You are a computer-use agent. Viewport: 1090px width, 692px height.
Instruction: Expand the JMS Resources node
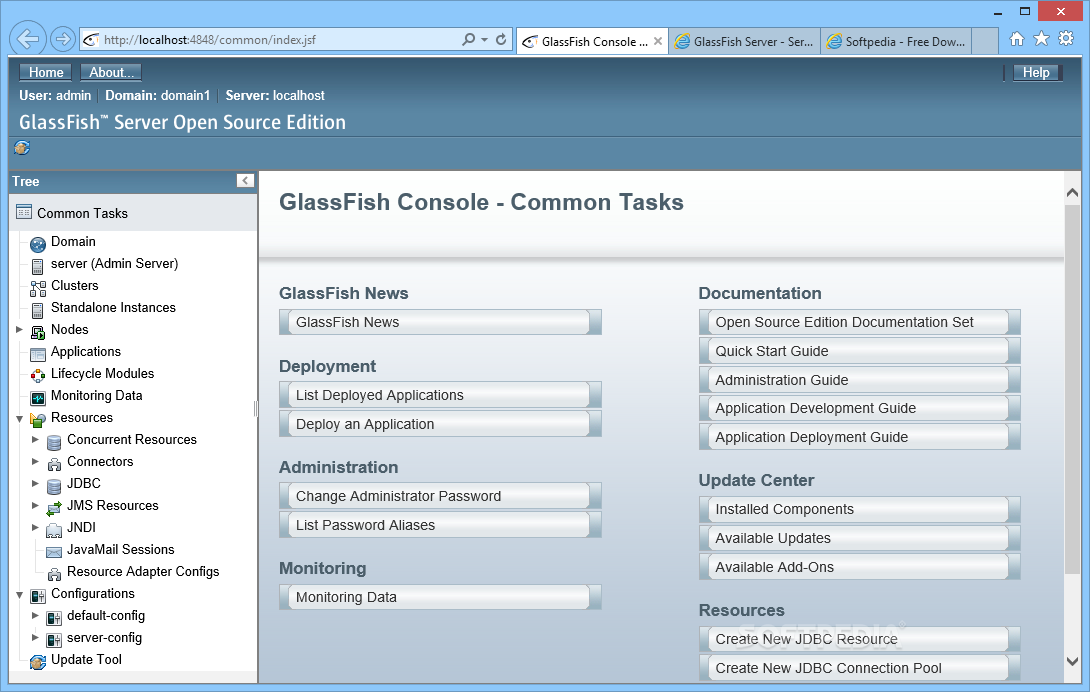35,506
